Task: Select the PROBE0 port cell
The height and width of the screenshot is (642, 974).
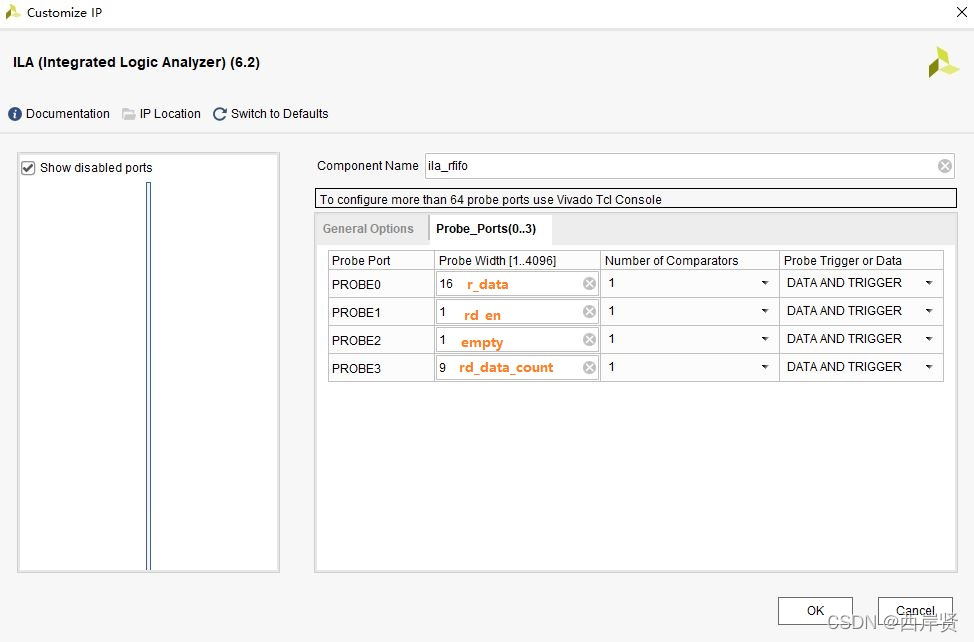Action: pyautogui.click(x=381, y=284)
